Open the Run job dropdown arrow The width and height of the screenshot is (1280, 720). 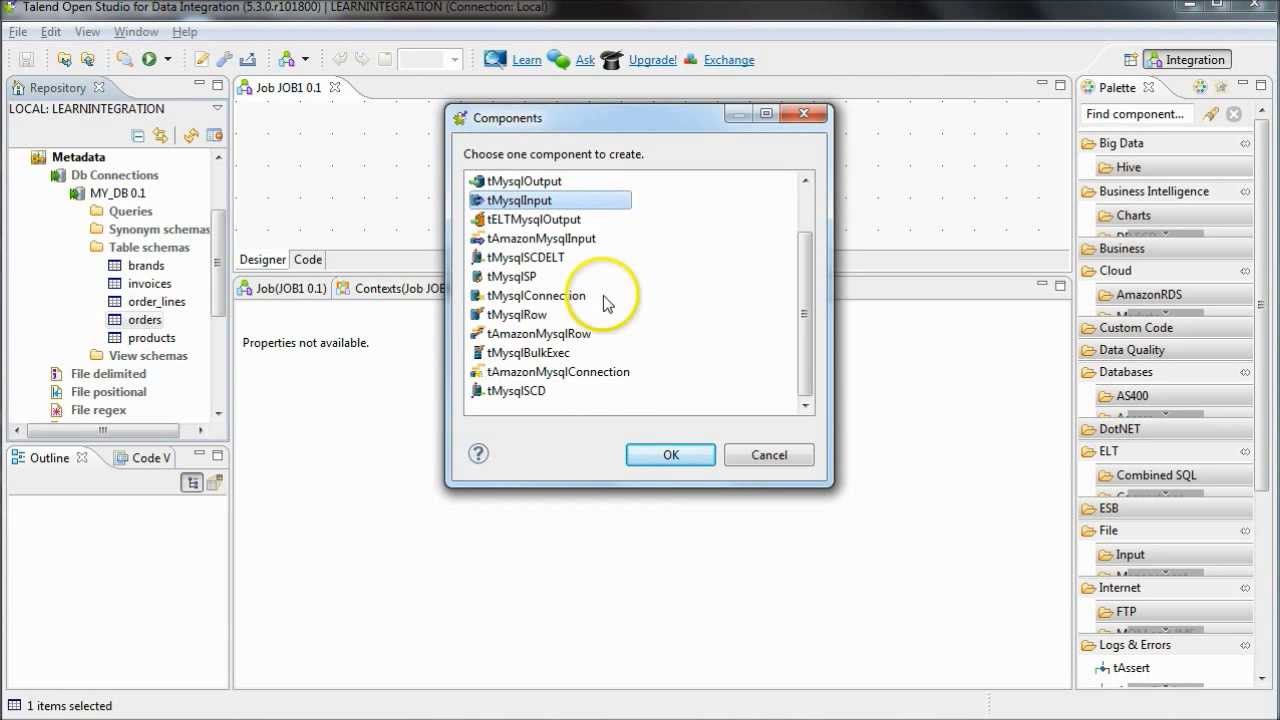point(167,60)
